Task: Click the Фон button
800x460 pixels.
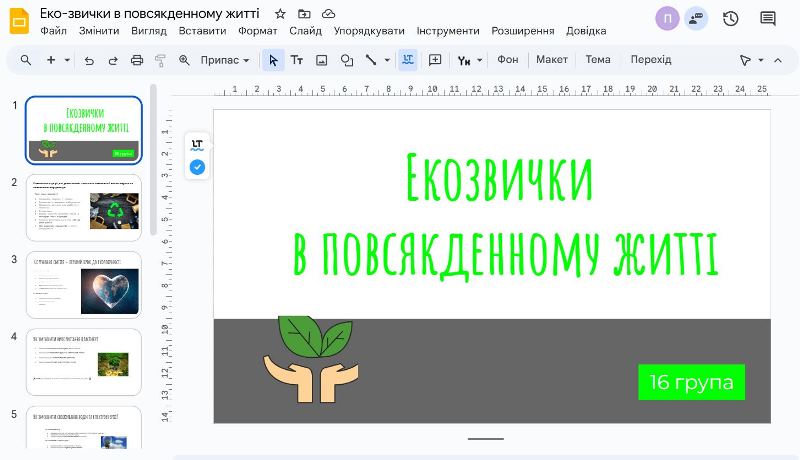Action: pos(508,60)
